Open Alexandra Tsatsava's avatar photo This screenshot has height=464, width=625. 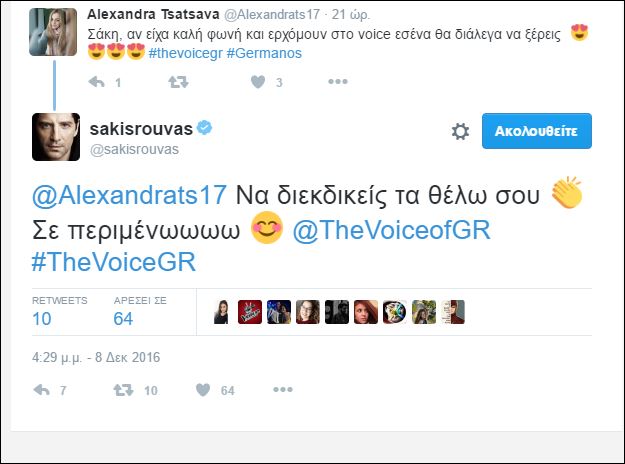click(x=53, y=31)
